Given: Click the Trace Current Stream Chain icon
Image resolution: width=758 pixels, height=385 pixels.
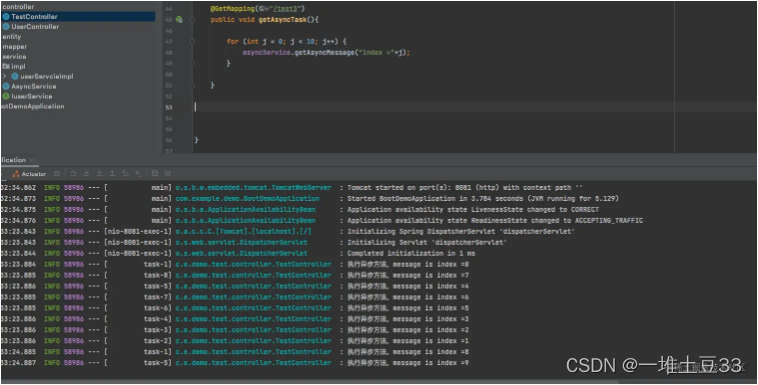Looking at the screenshot, I should pyautogui.click(x=168, y=173).
